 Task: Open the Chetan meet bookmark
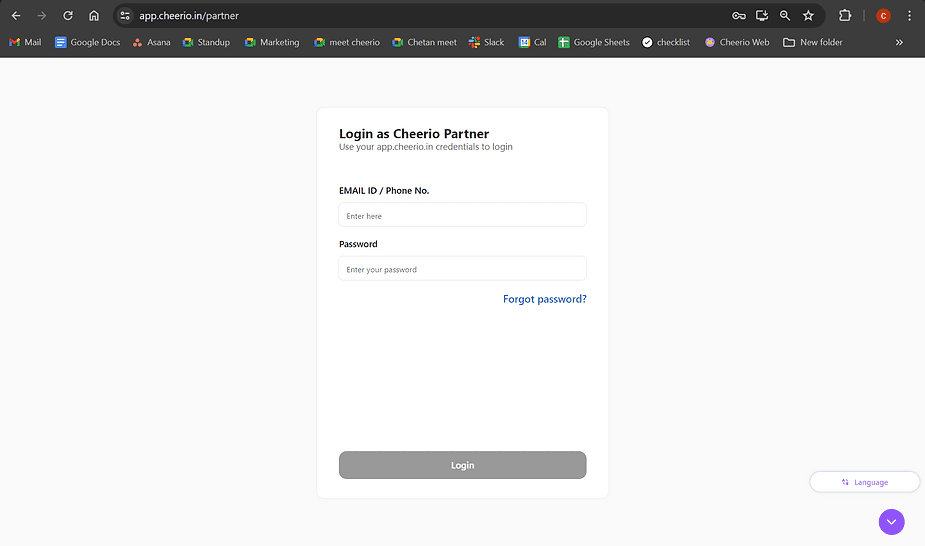424,42
